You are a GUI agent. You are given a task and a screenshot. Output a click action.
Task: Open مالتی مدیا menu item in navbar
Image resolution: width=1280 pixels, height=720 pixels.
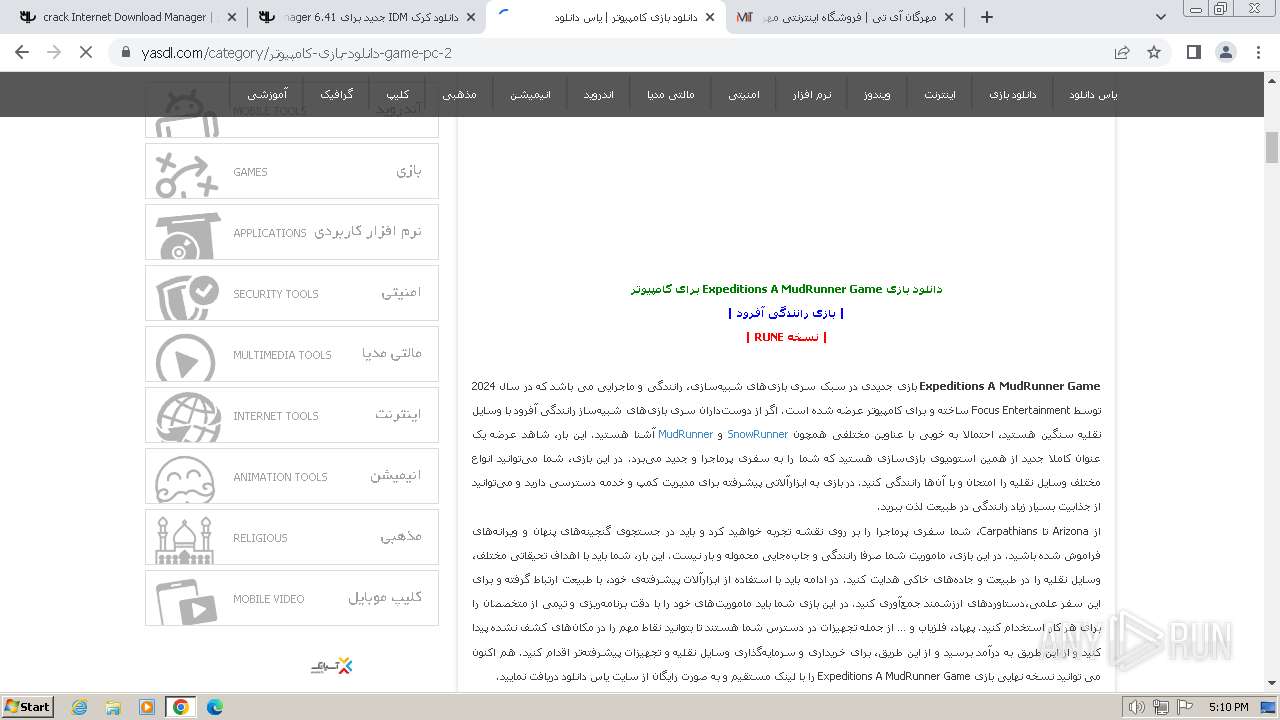pos(670,95)
